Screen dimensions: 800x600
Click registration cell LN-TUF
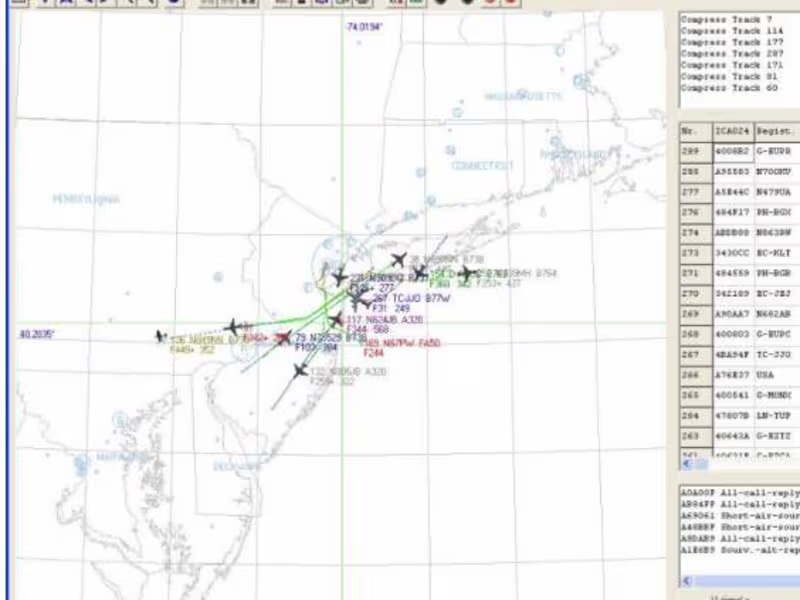pos(777,416)
